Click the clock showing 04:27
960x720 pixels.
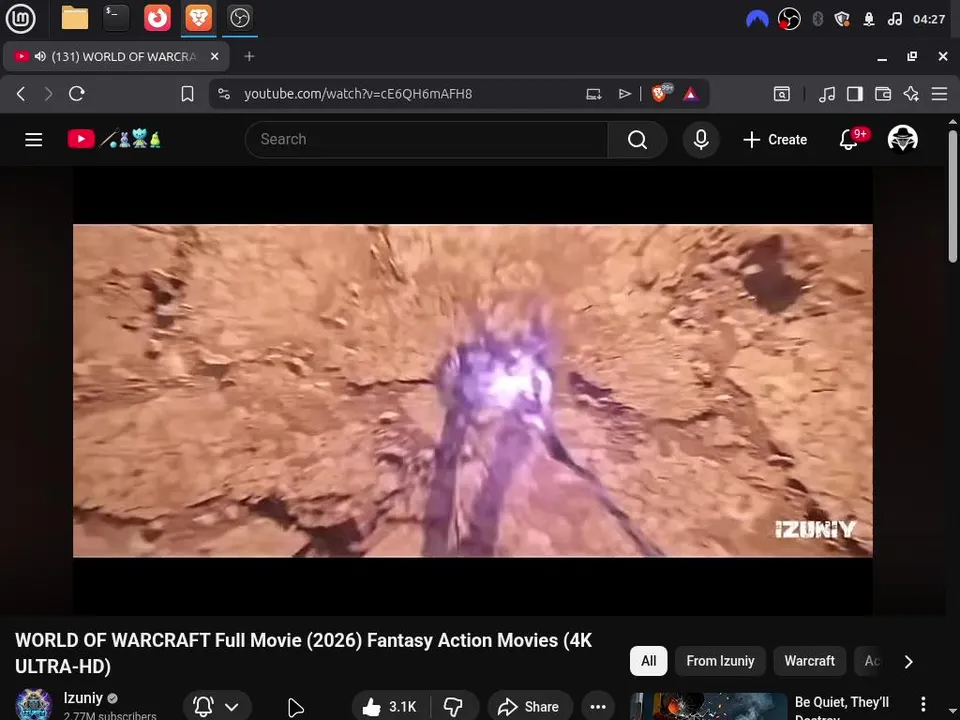click(x=929, y=19)
